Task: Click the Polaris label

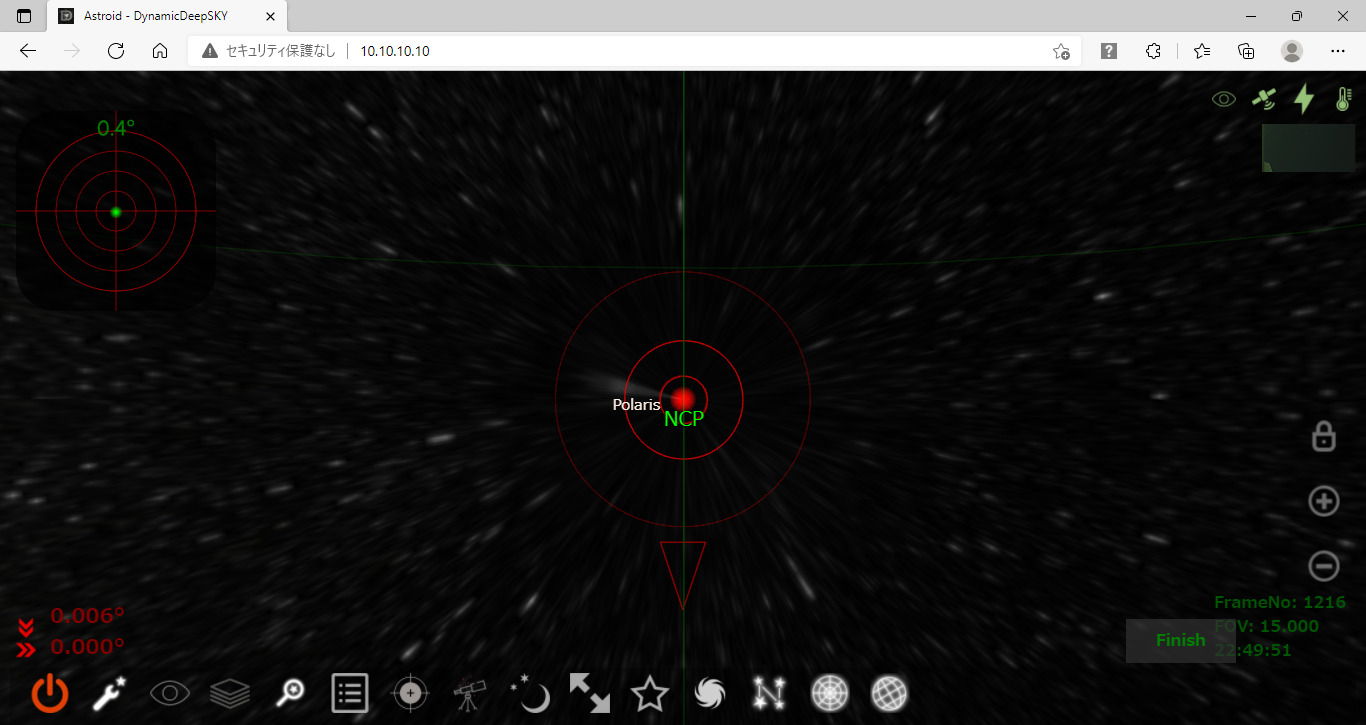Action: coord(637,404)
